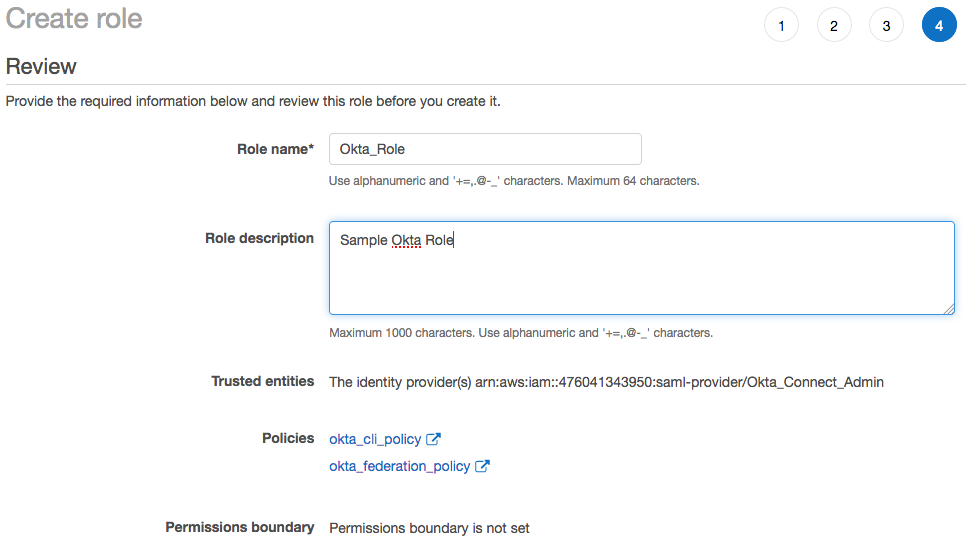The image size is (967, 544).
Task: Grab the description box resize handle
Action: click(x=948, y=308)
